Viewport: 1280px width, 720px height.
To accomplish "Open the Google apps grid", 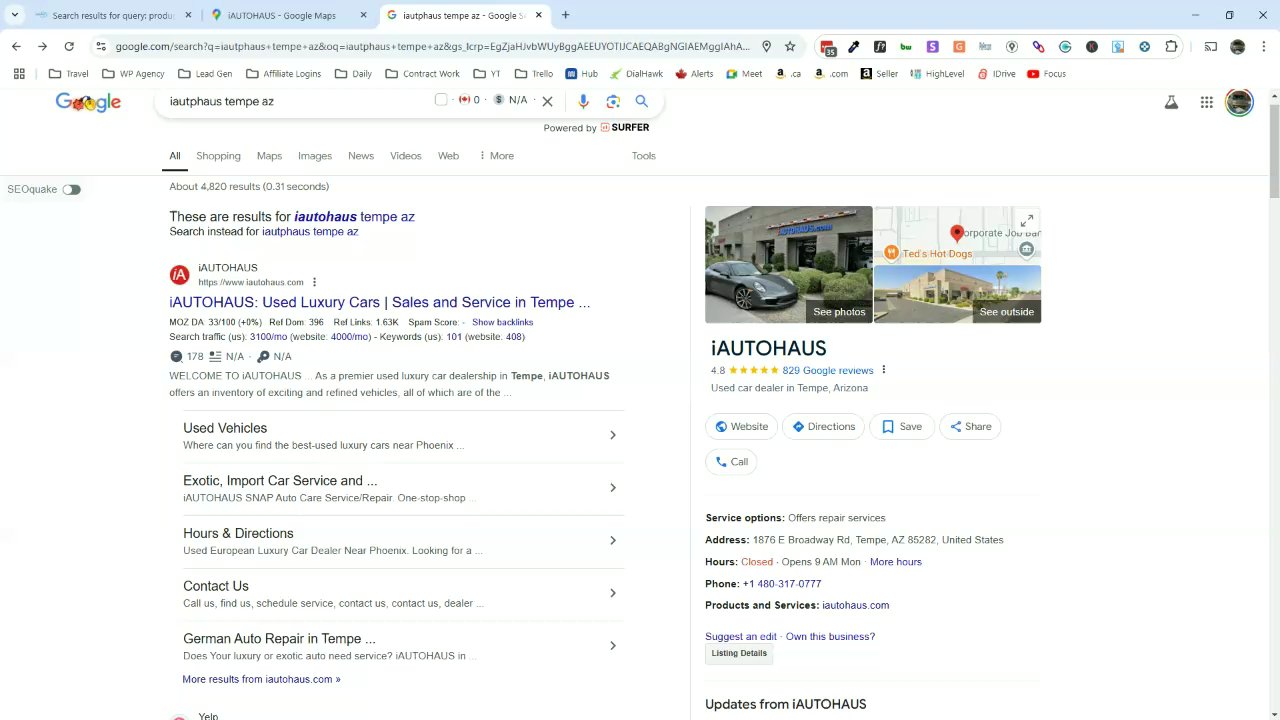I will [x=1207, y=102].
